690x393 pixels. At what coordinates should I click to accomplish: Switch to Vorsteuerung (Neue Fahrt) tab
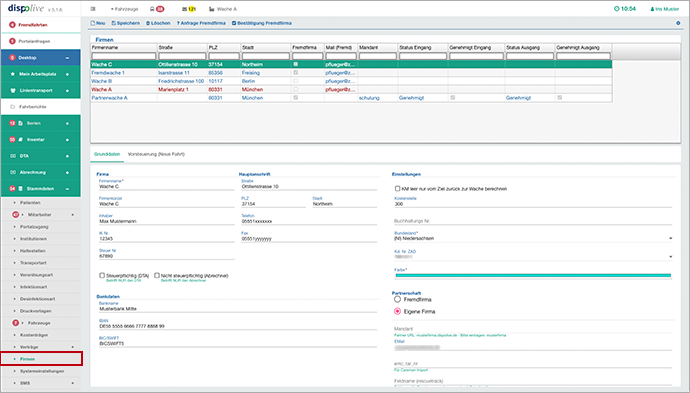[156, 154]
